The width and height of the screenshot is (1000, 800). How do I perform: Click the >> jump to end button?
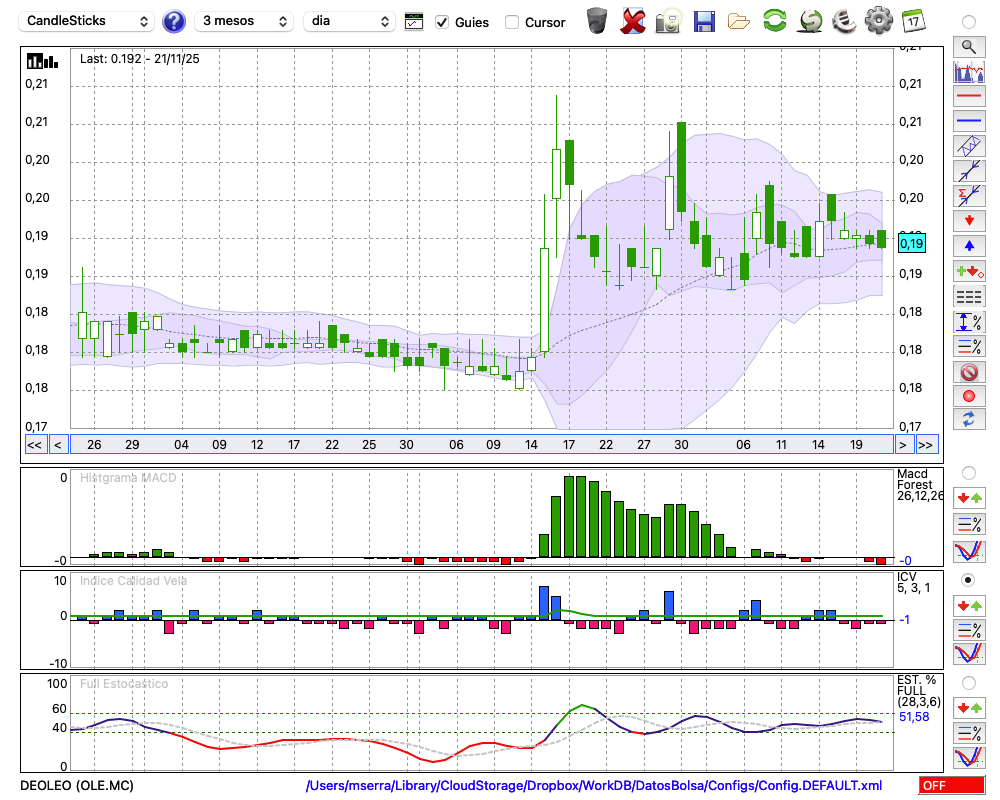[x=926, y=444]
